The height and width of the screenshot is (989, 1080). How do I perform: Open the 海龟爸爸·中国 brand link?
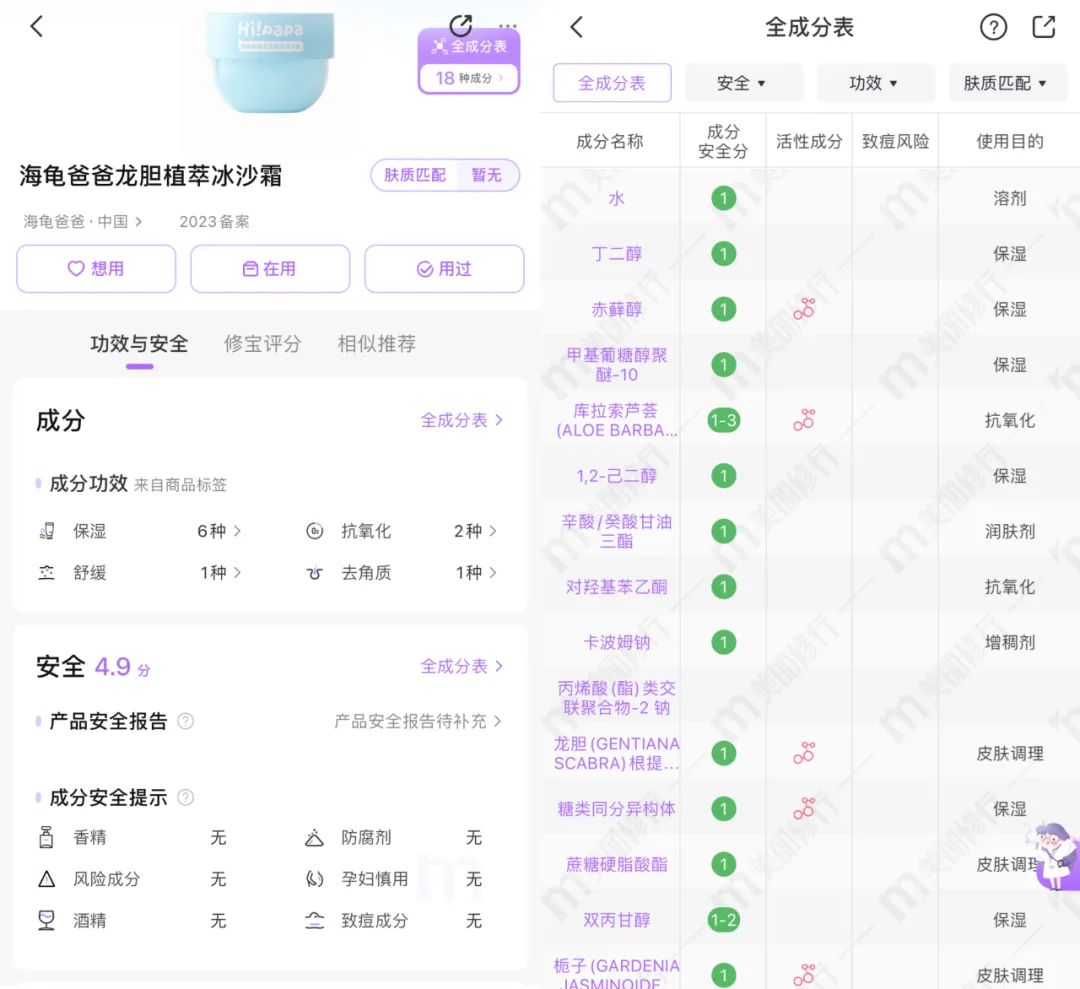click(x=83, y=222)
